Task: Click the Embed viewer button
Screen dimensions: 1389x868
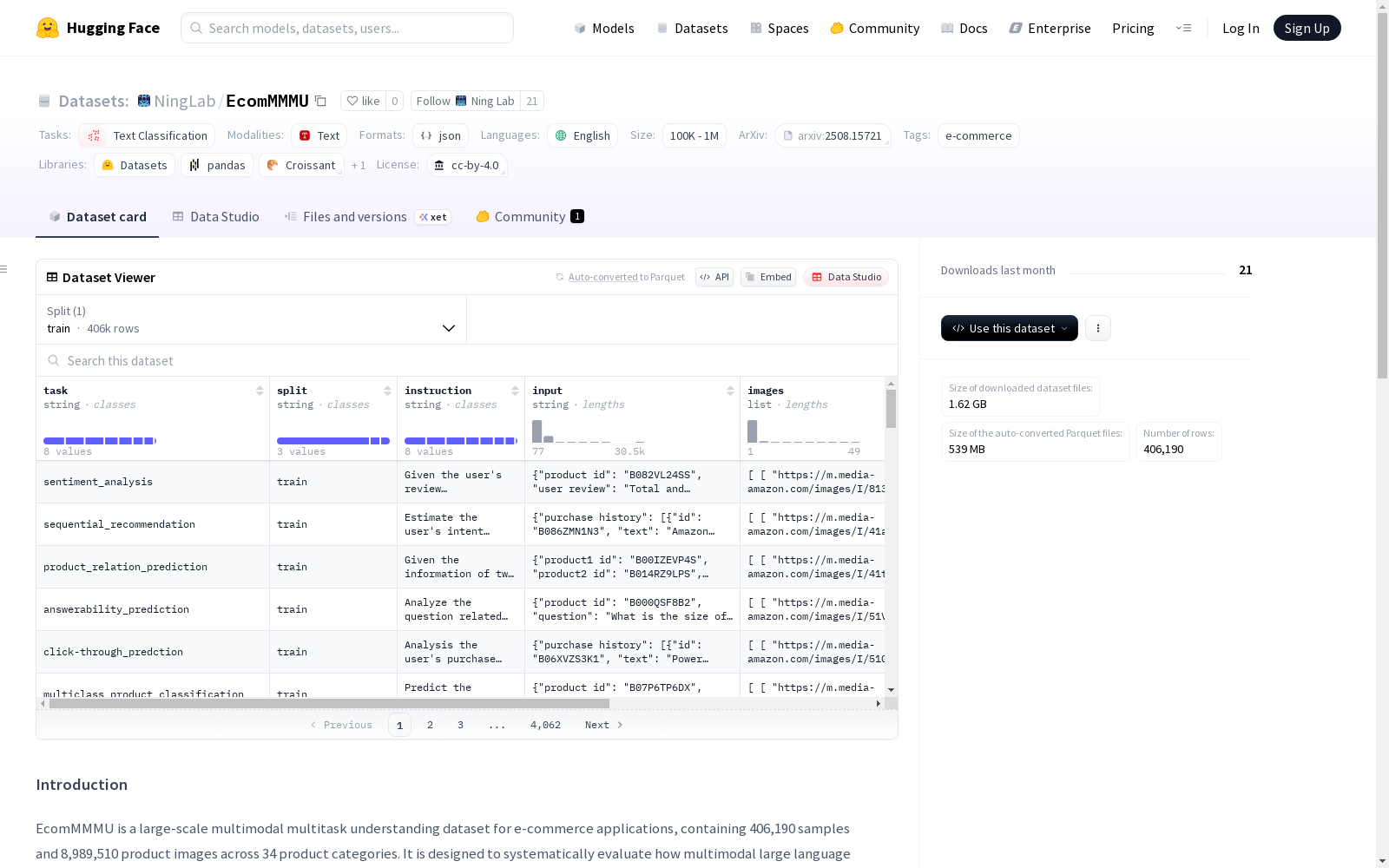Action: [768, 277]
